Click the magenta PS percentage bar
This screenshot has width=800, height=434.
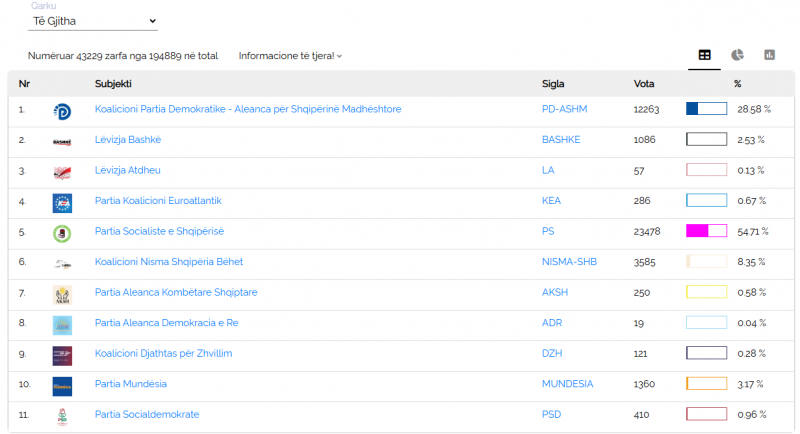coord(706,231)
